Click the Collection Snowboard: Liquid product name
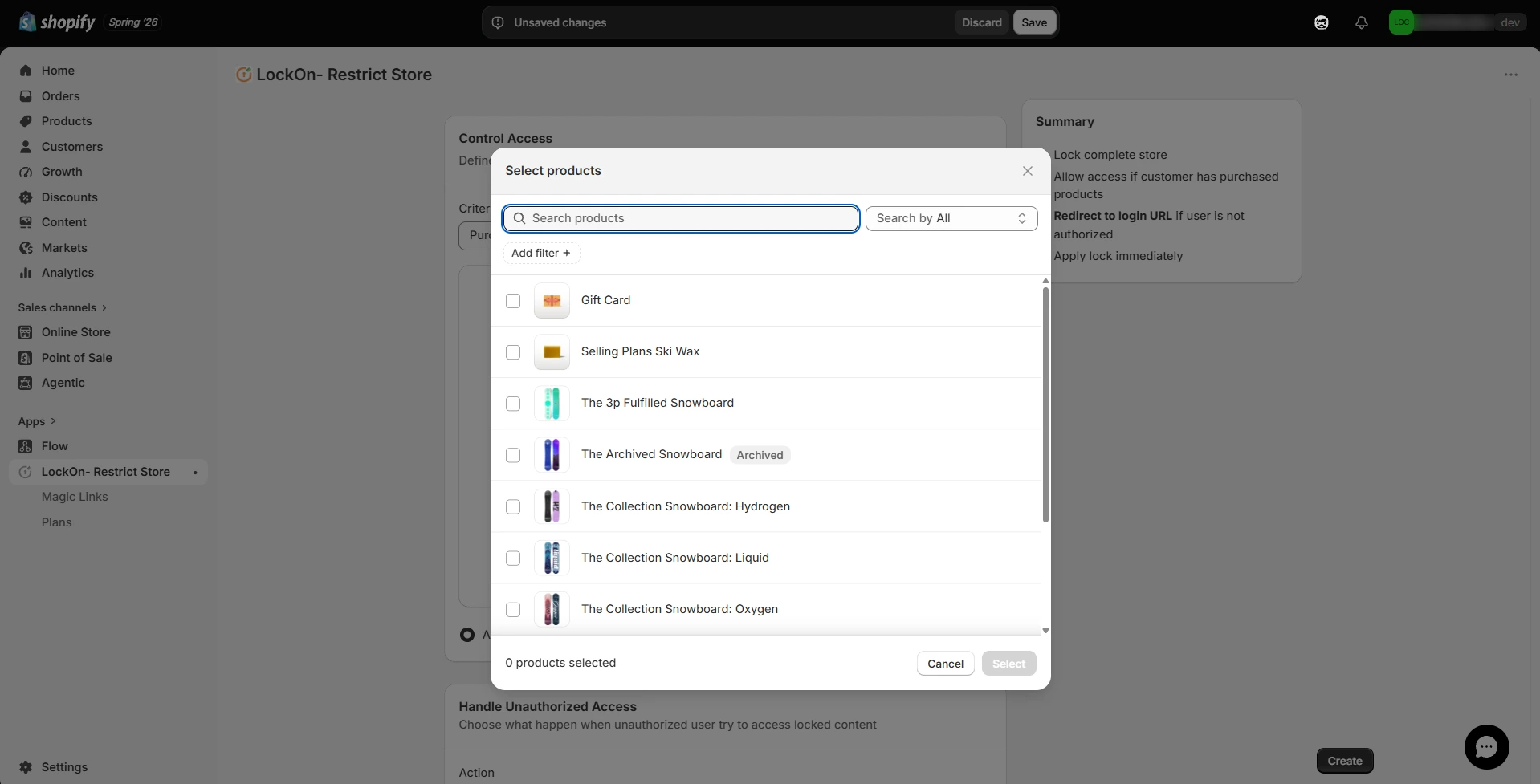 674,558
